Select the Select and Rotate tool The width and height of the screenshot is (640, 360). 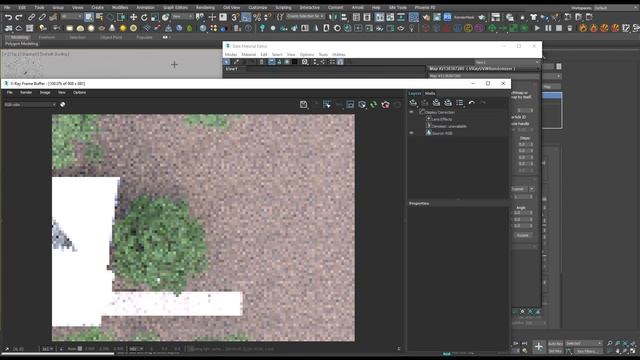click(144, 17)
